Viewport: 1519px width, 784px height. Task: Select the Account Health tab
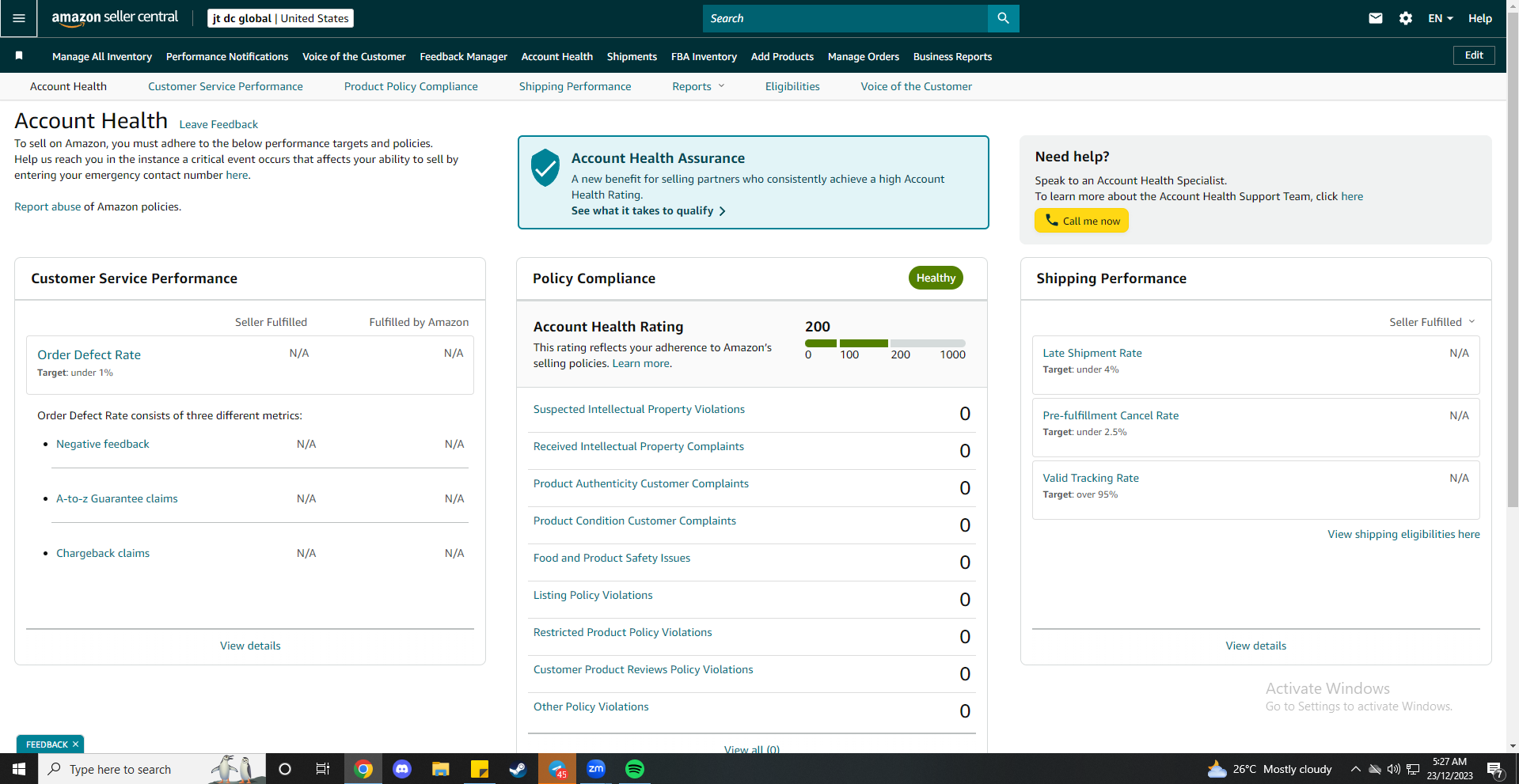click(68, 86)
